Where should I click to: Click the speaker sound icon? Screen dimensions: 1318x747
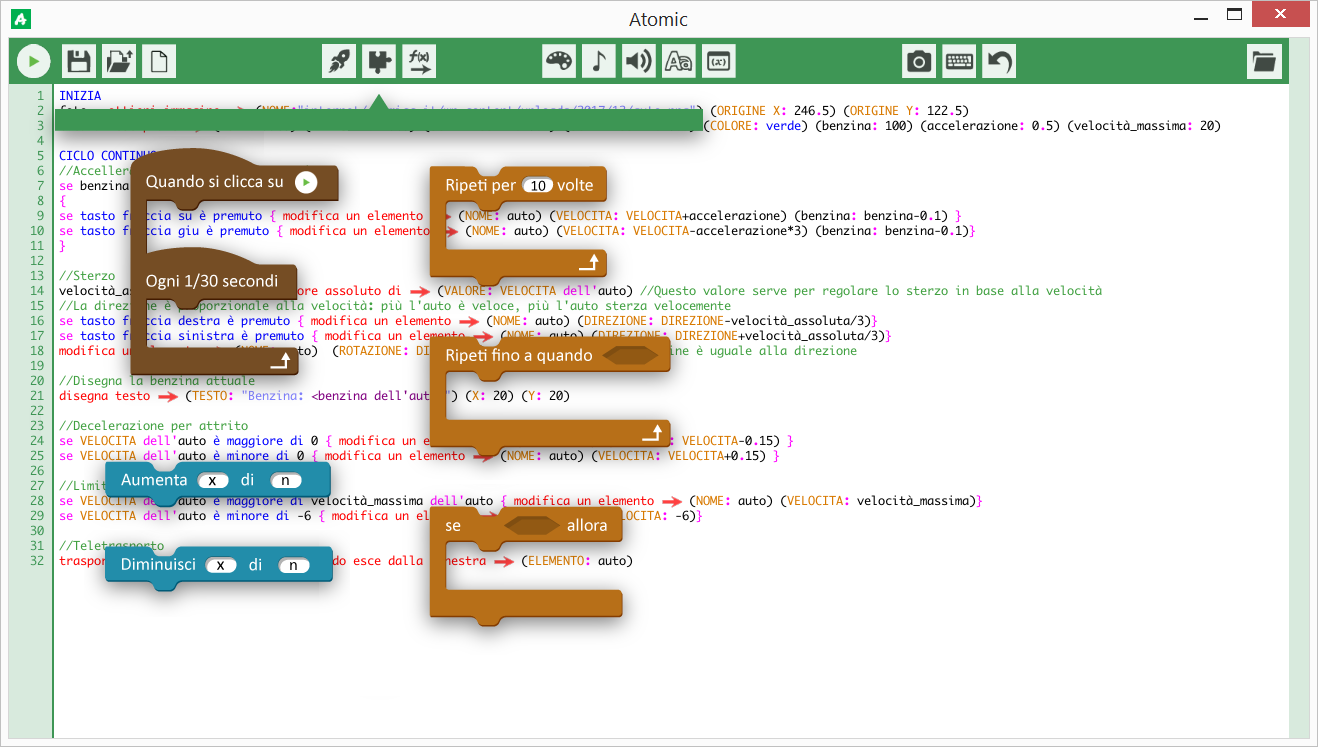tap(638, 62)
